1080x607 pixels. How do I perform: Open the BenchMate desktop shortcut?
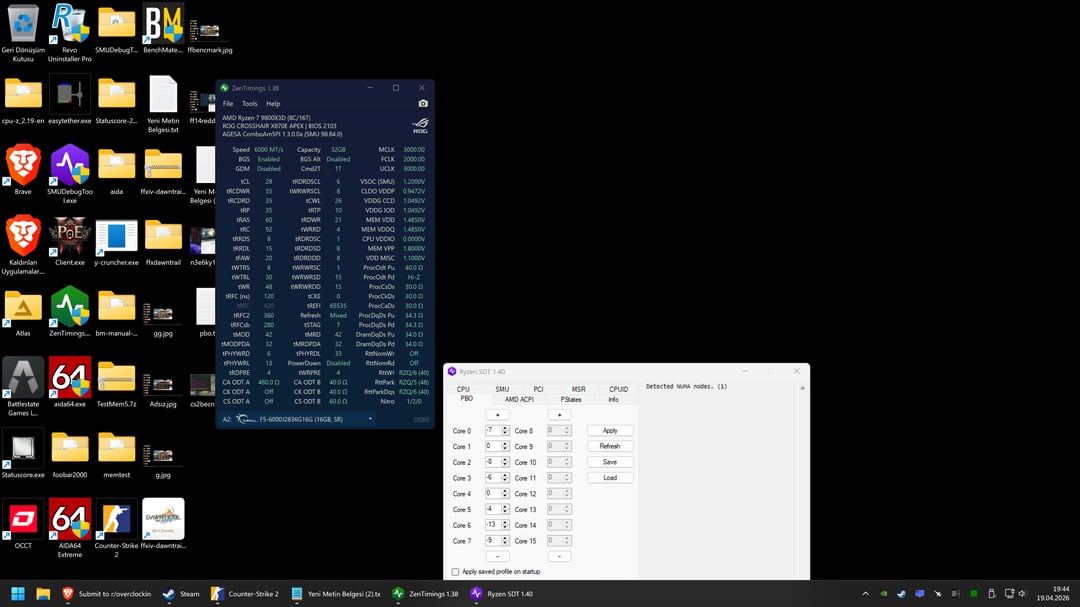(x=163, y=25)
